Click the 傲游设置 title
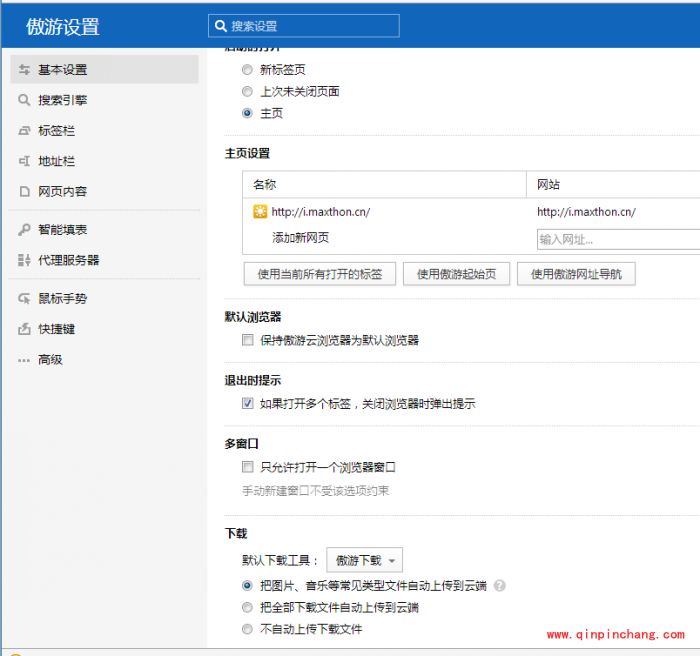Screen dimensions: 700x656 [x=62, y=26]
